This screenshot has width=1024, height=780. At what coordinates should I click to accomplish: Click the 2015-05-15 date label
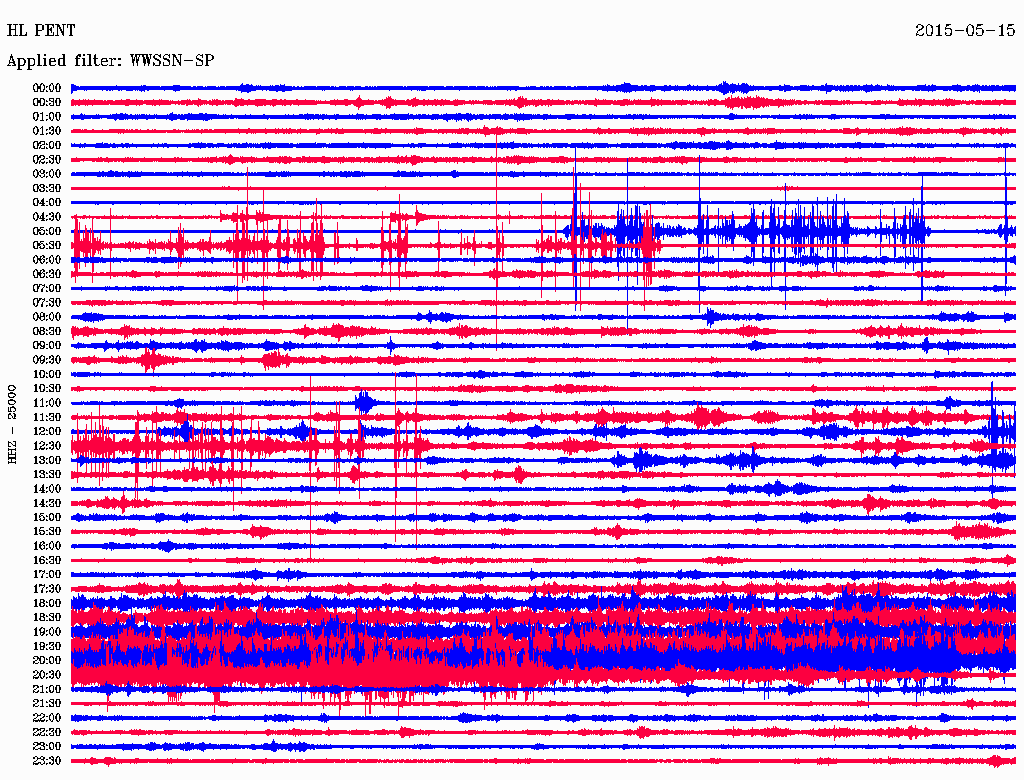tap(965, 31)
